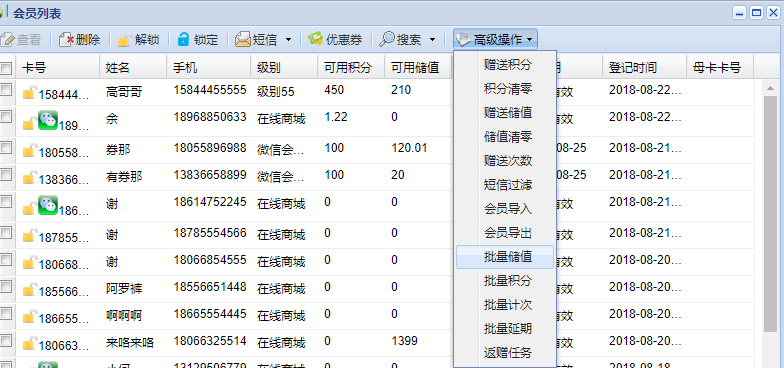
Task: Click the 高级操作 toolbar icon
Action: [464, 40]
